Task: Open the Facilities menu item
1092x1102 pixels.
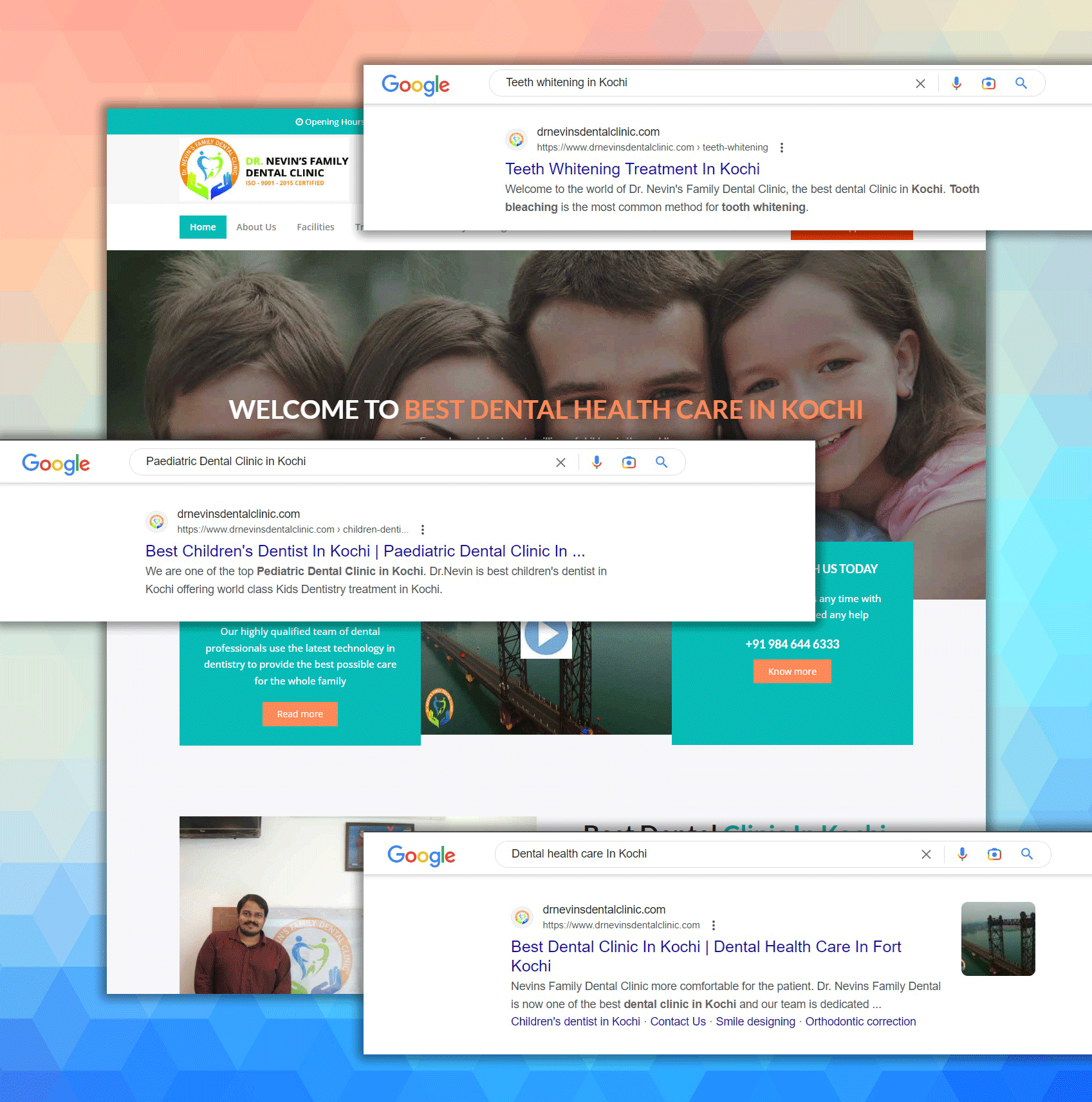Action: click(315, 227)
